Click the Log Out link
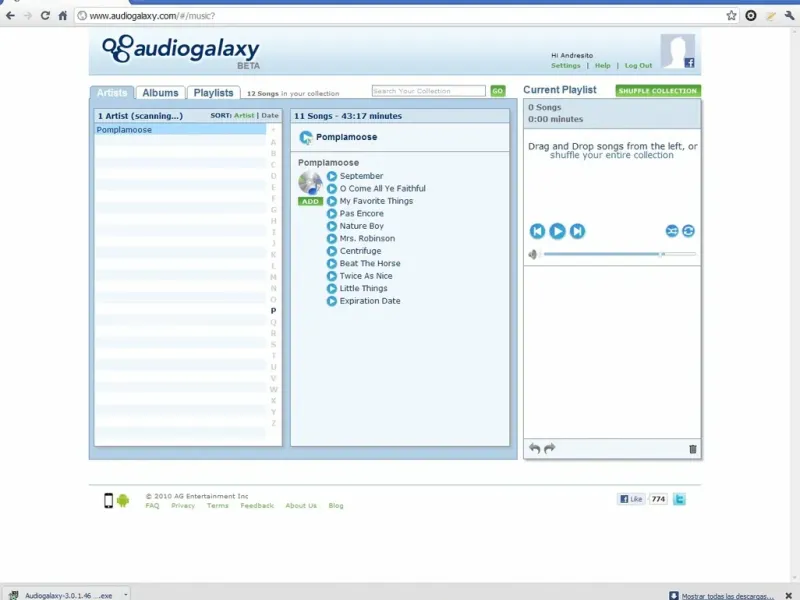Viewport: 800px width, 600px height. tap(638, 66)
